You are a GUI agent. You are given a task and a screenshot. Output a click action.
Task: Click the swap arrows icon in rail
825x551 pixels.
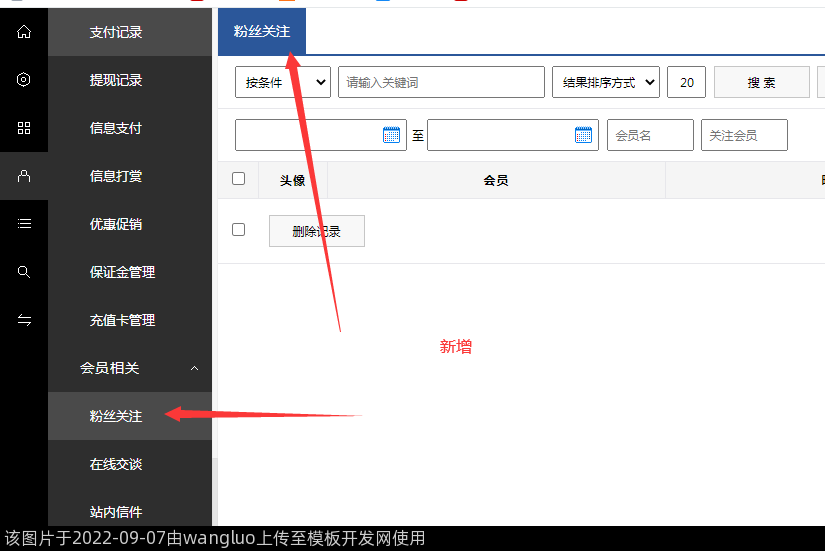(24, 320)
